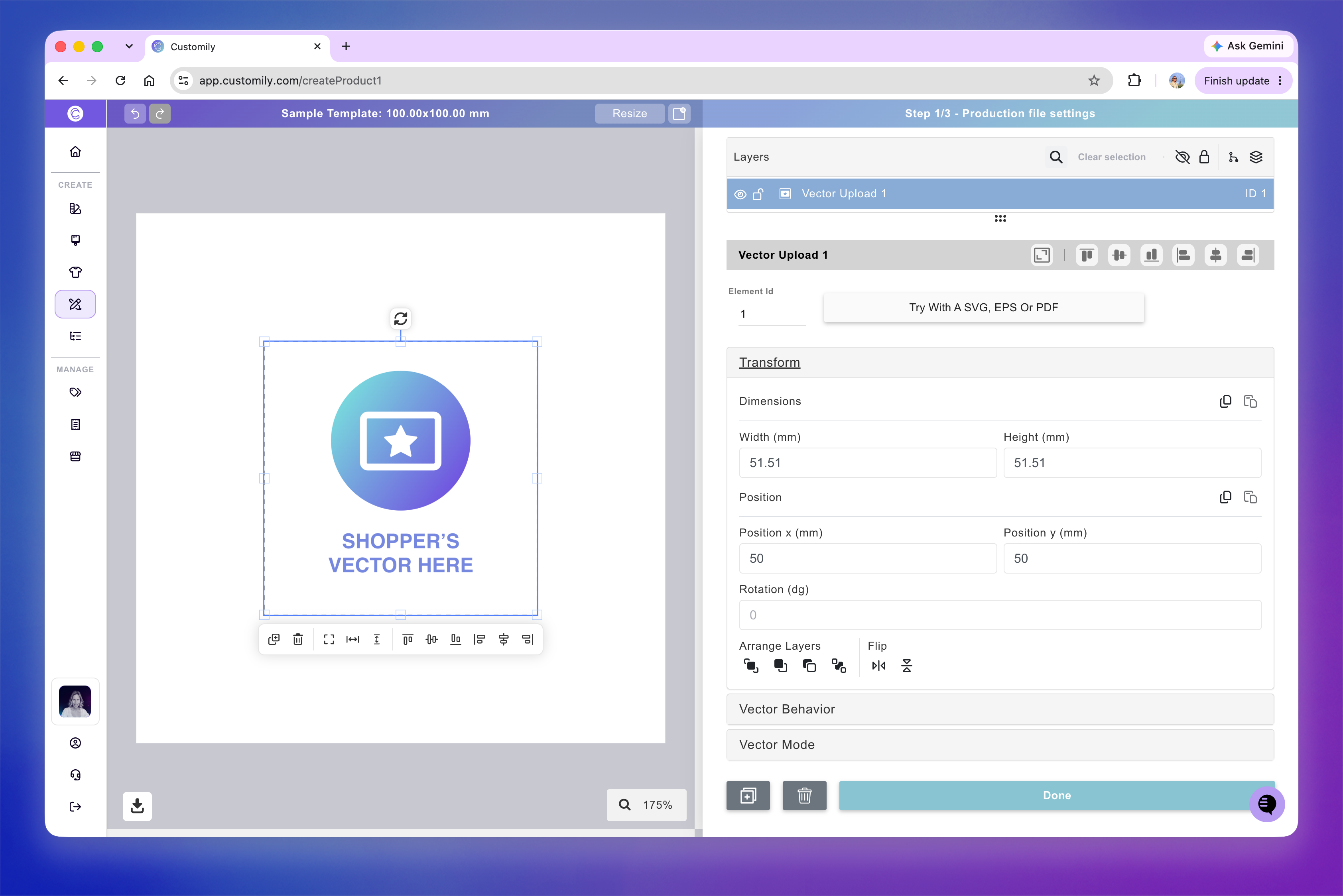Image resolution: width=1343 pixels, height=896 pixels.
Task: Fit element to canvas in floating toolbar
Action: point(329,639)
